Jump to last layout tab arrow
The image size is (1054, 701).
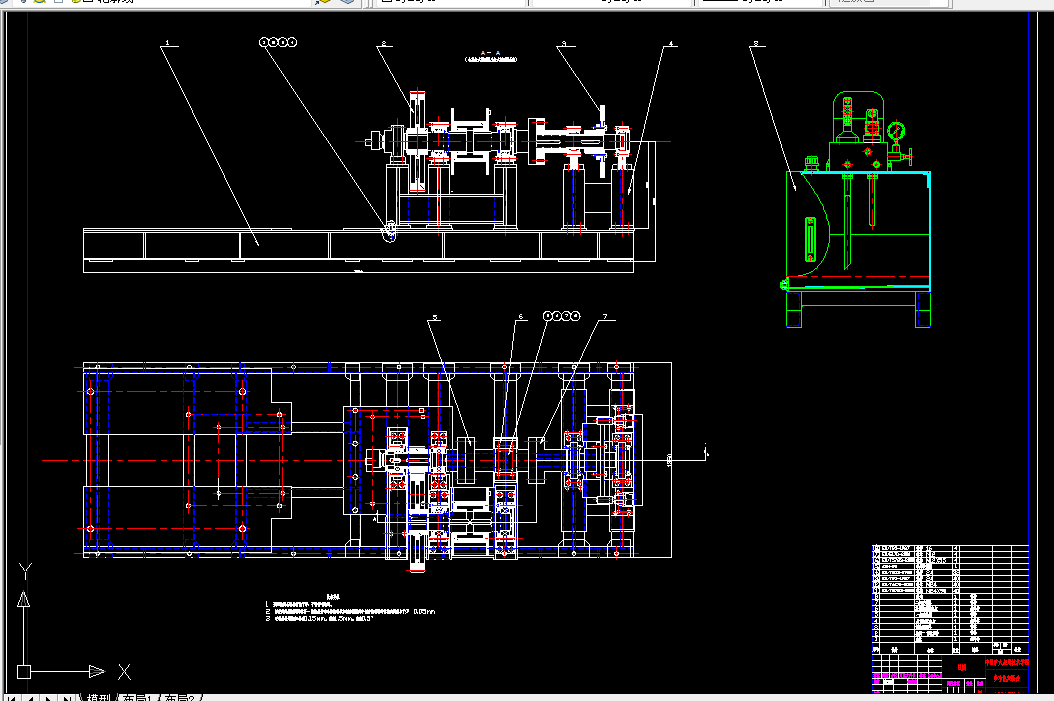pyautogui.click(x=66, y=698)
